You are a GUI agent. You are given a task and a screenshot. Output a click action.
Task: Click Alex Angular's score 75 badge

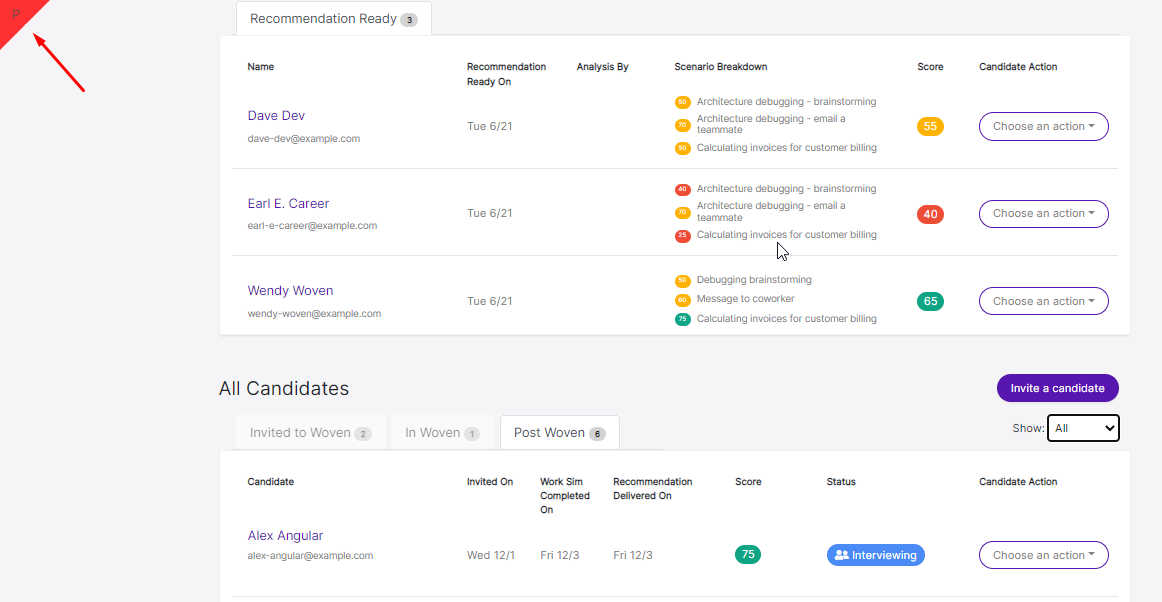(748, 555)
